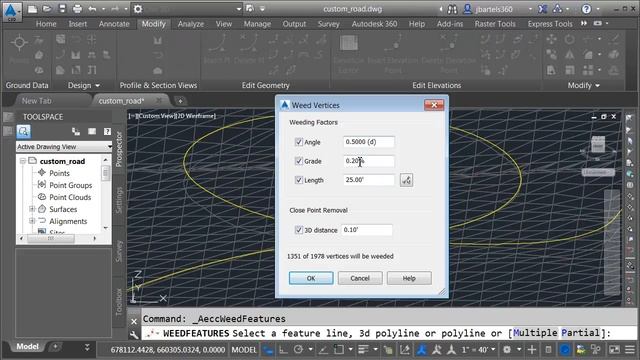The height and width of the screenshot is (360, 640).
Task: Click OK in Weed Vertices dialog
Action: 311,278
